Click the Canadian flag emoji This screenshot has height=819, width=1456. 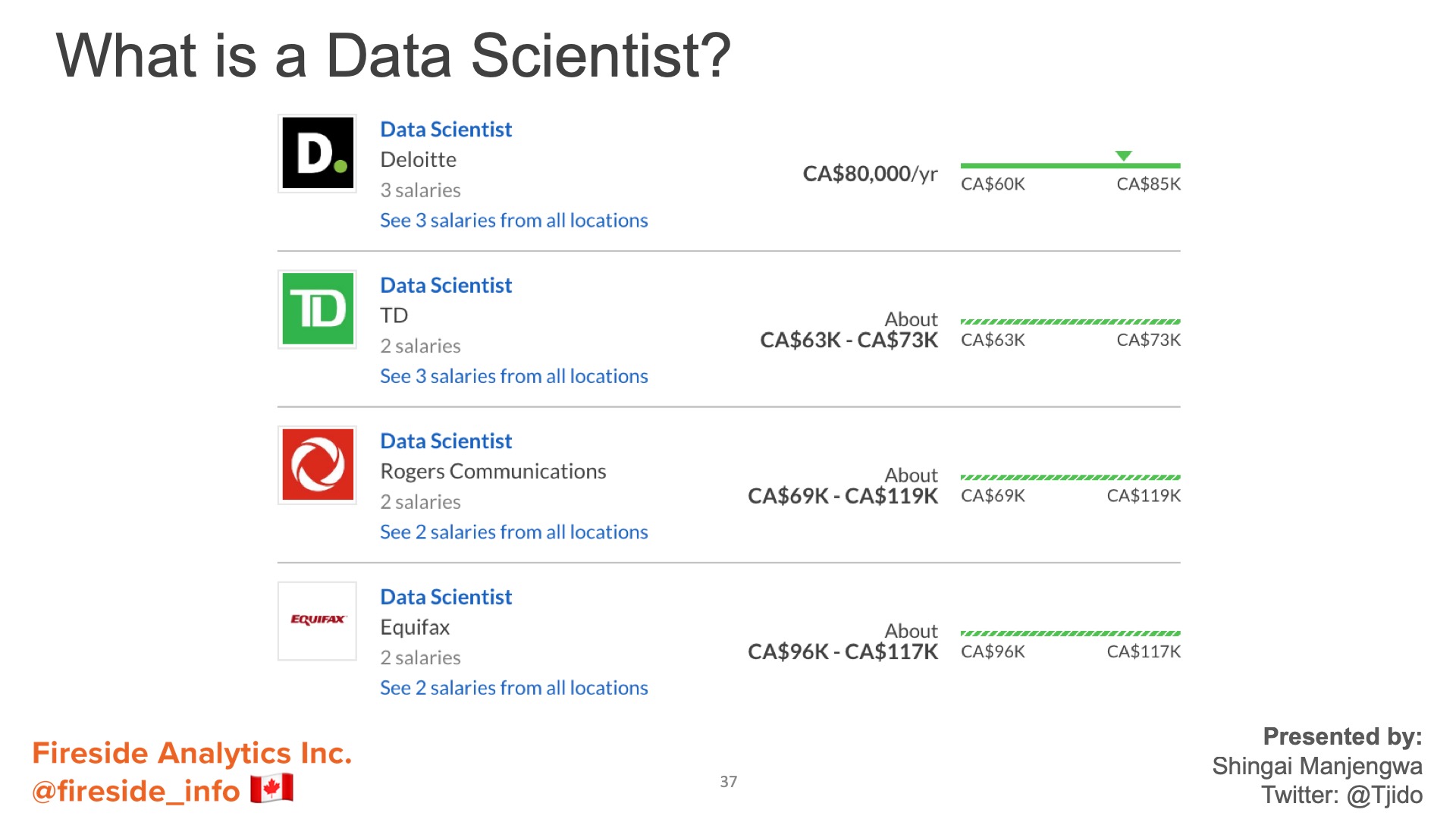tap(271, 789)
